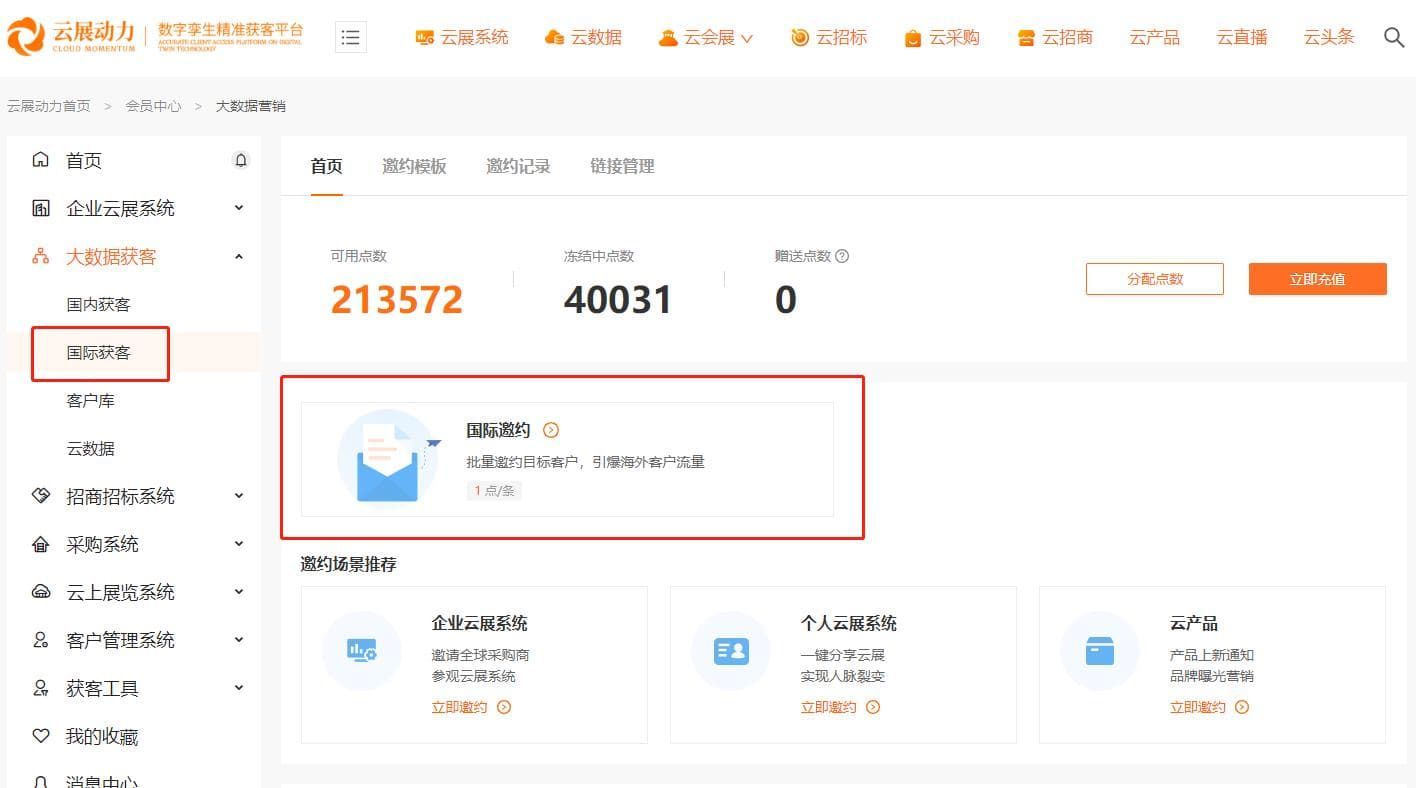This screenshot has width=1416, height=788.
Task: Select the 个人云展系统 contact card icon
Action: (x=730, y=651)
